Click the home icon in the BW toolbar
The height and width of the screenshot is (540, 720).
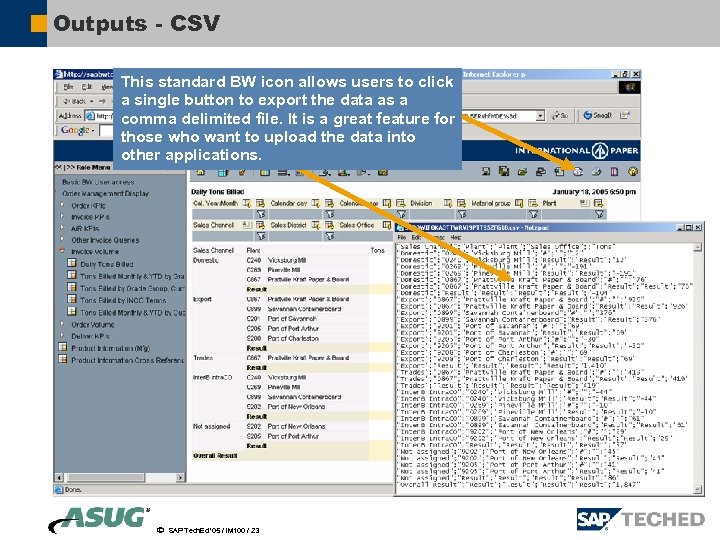click(x=201, y=173)
